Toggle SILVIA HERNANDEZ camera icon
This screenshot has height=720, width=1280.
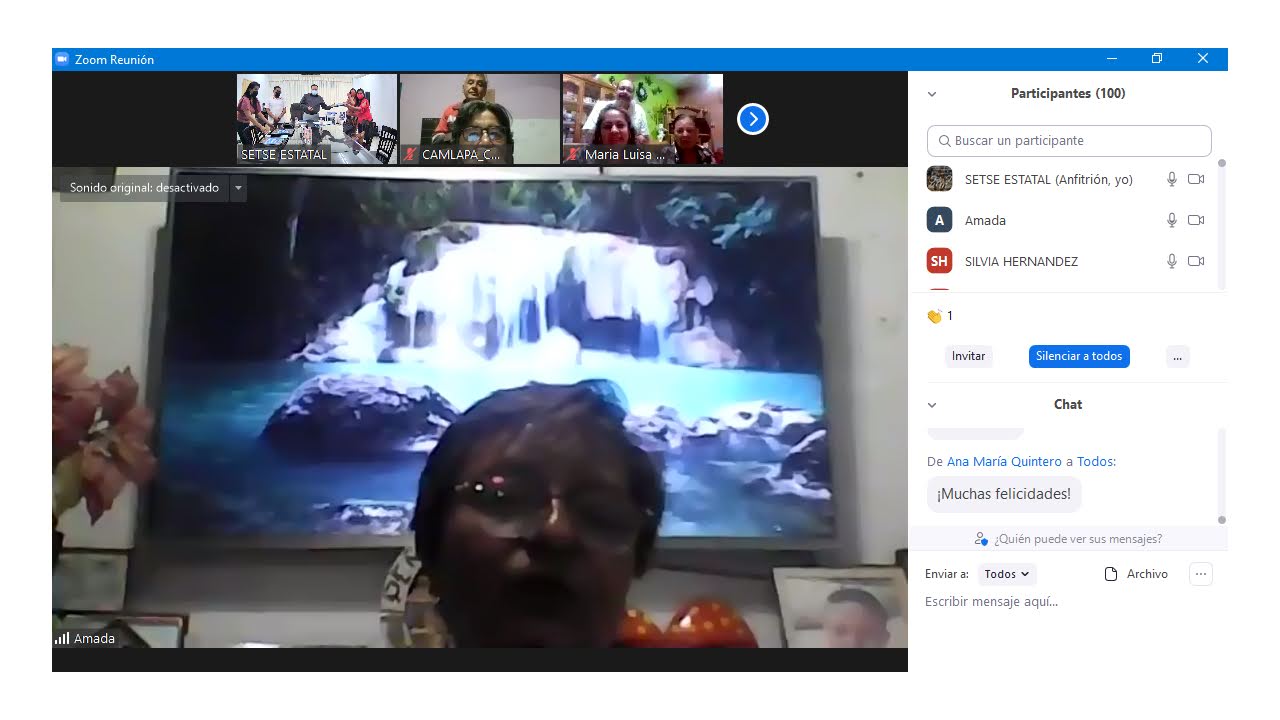pos(1196,261)
